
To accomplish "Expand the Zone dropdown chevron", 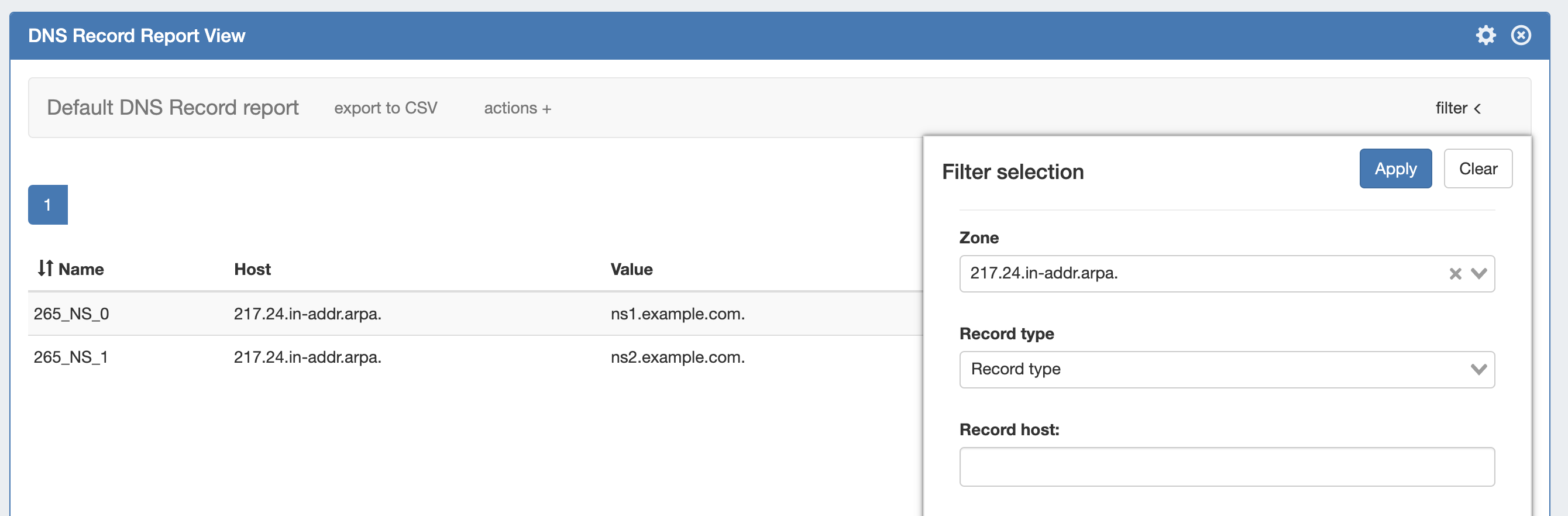I will [x=1478, y=274].
